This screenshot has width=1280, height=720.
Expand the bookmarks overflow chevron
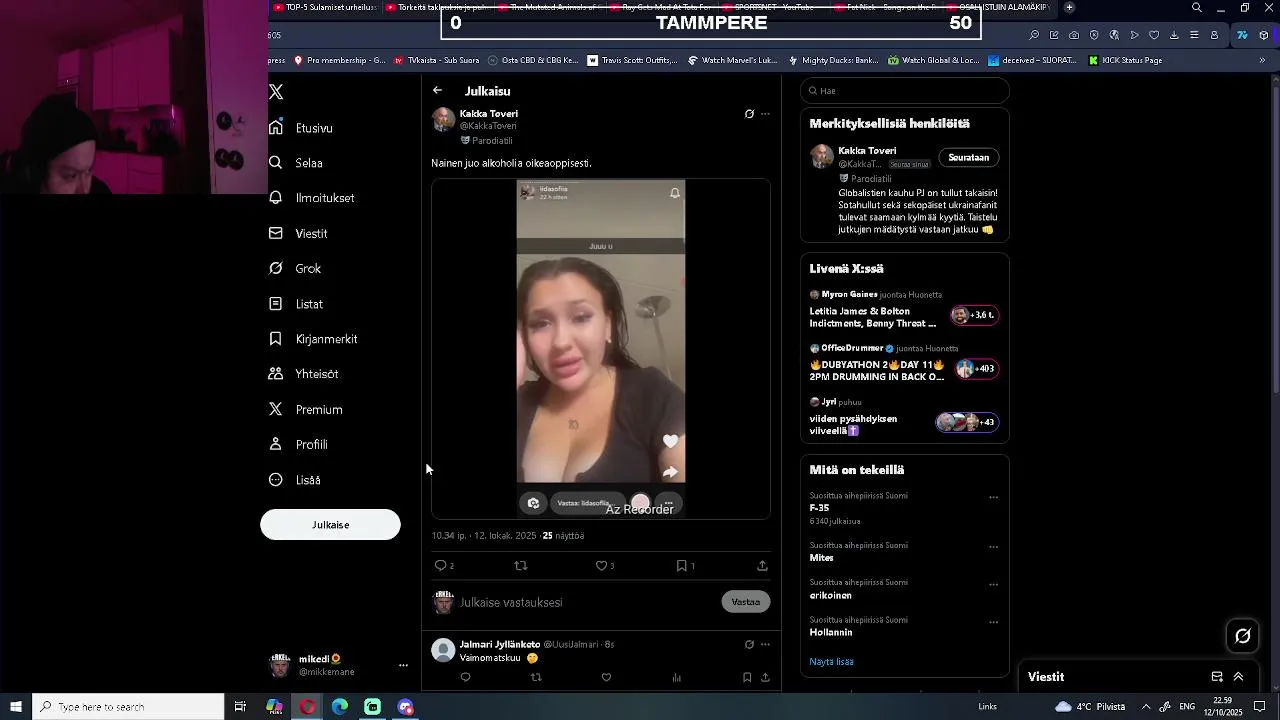[1262, 60]
